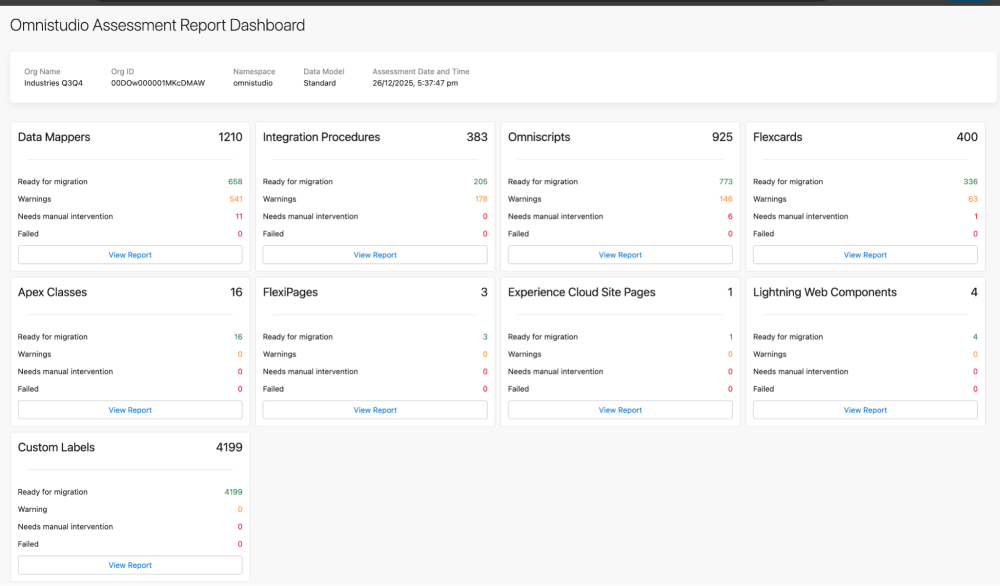Click the Experience Cloud Site Pages heading

tap(582, 292)
